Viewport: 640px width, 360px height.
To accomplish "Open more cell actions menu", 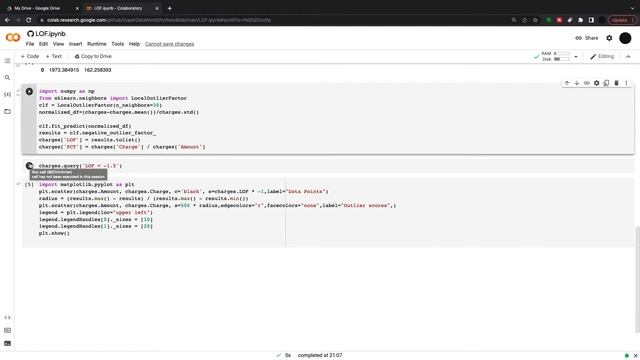I will (626, 83).
